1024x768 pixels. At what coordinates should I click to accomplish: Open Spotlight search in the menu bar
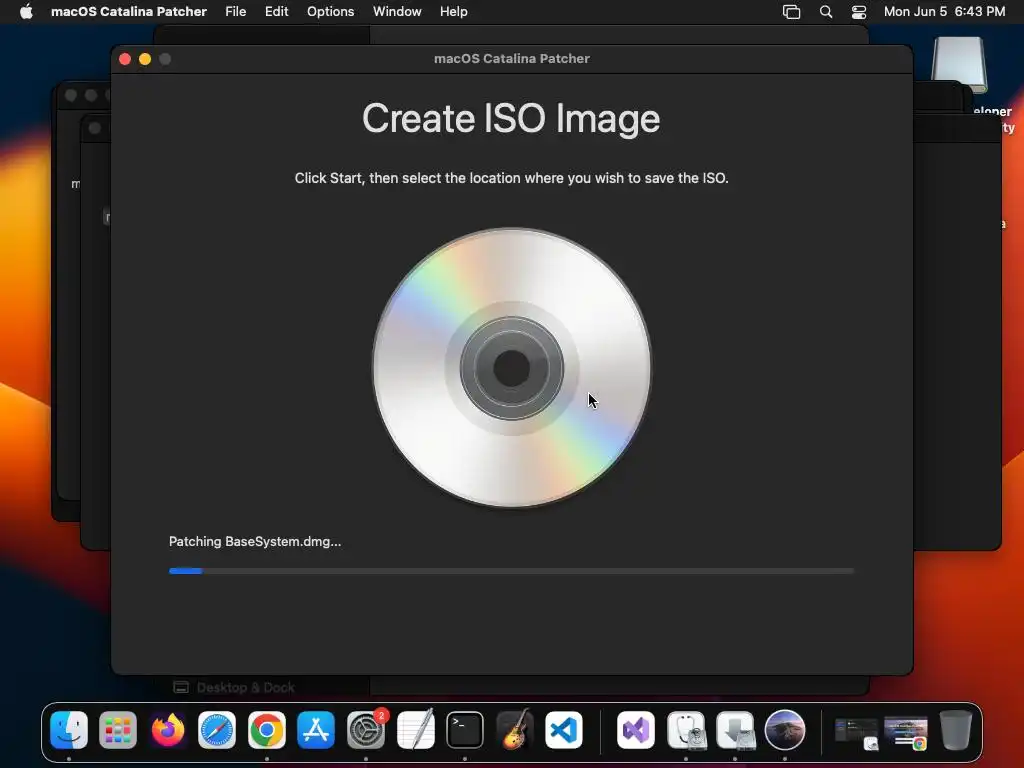pos(826,12)
